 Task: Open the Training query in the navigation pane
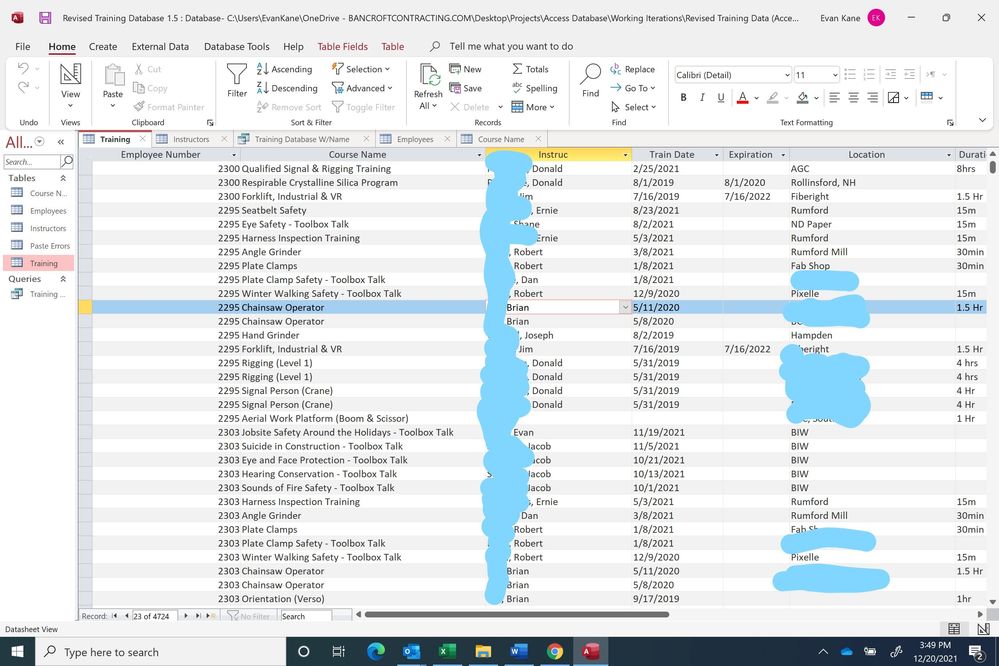click(x=45, y=293)
